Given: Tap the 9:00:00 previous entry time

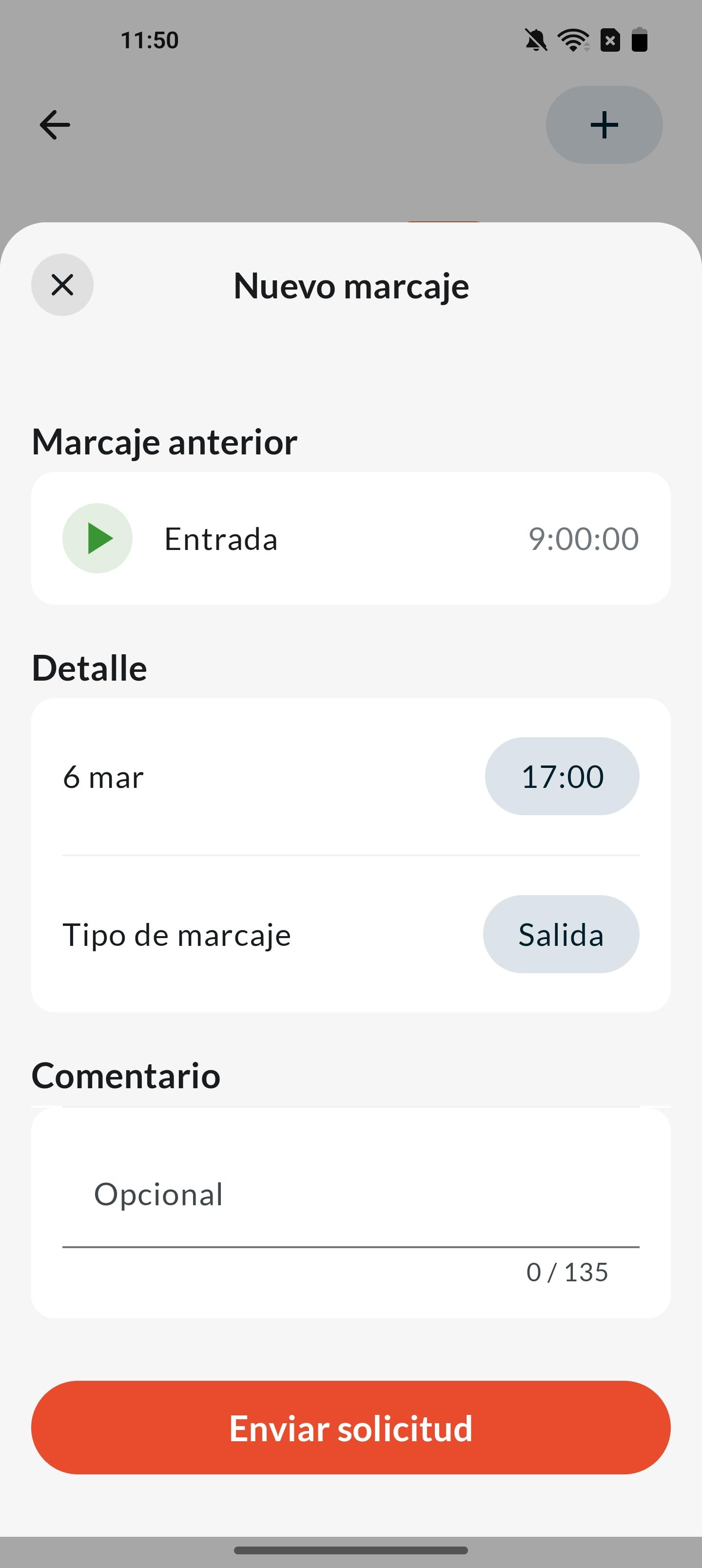Looking at the screenshot, I should coord(583,539).
